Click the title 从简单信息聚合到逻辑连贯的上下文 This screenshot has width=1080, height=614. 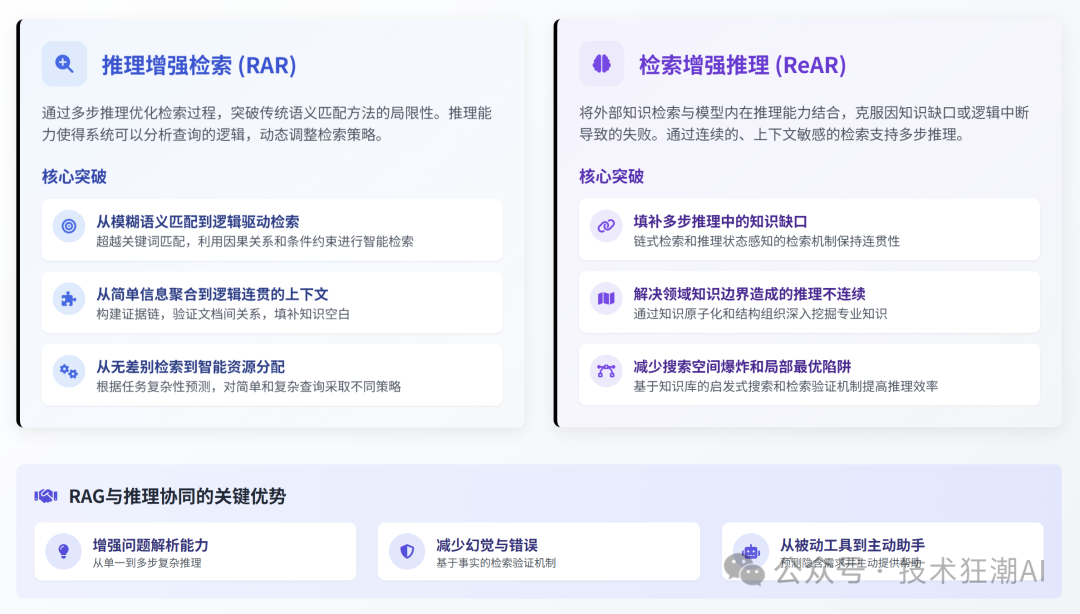tap(212, 294)
